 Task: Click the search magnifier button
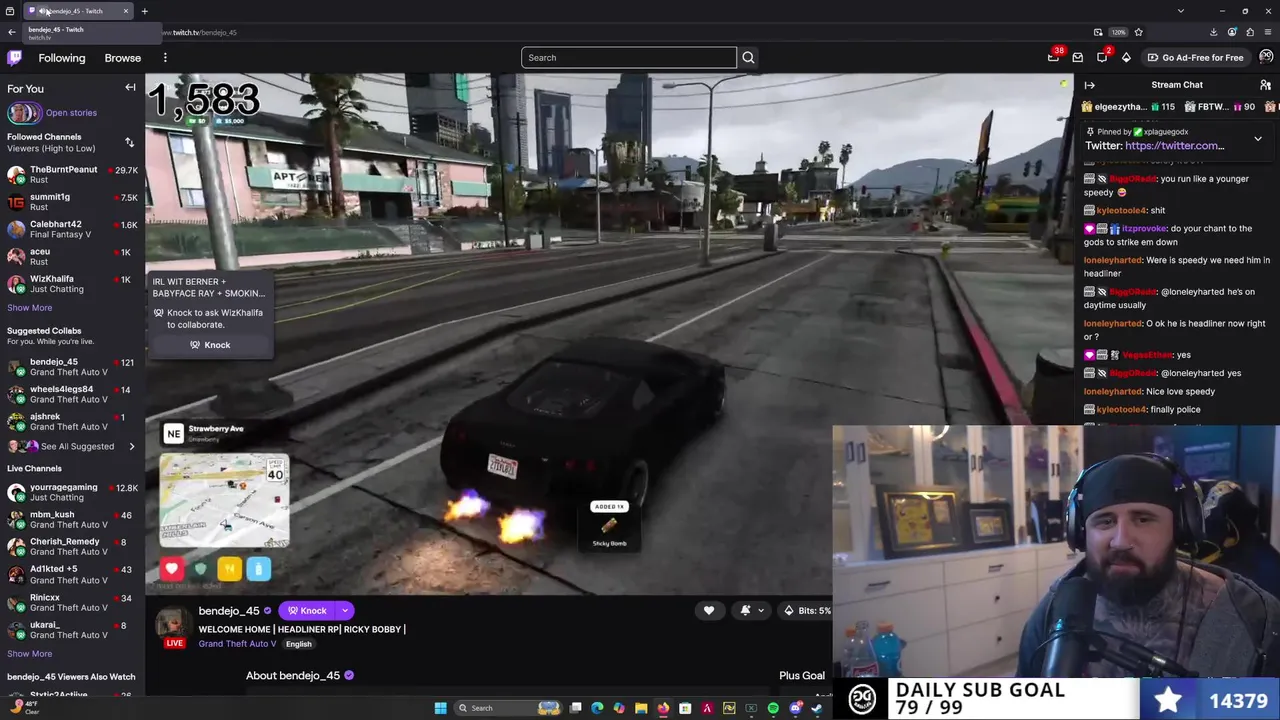point(748,57)
